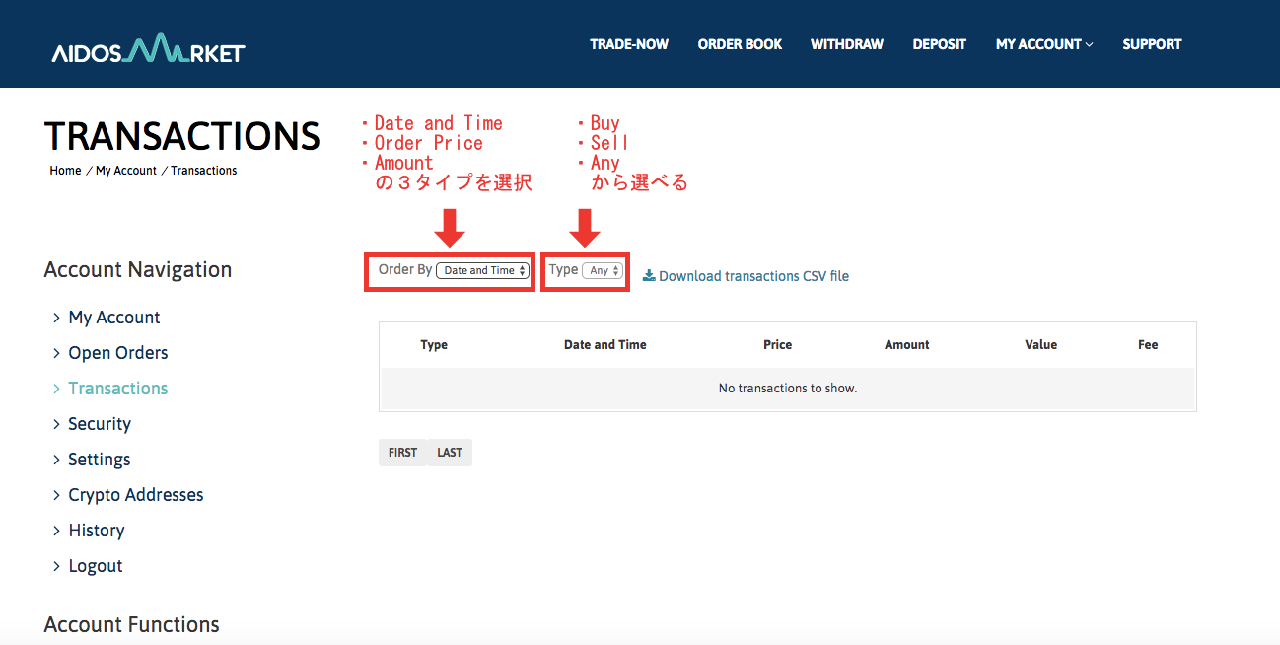Select My Account in sidebar navigation
Viewport: 1280px width, 645px height.
coord(114,317)
